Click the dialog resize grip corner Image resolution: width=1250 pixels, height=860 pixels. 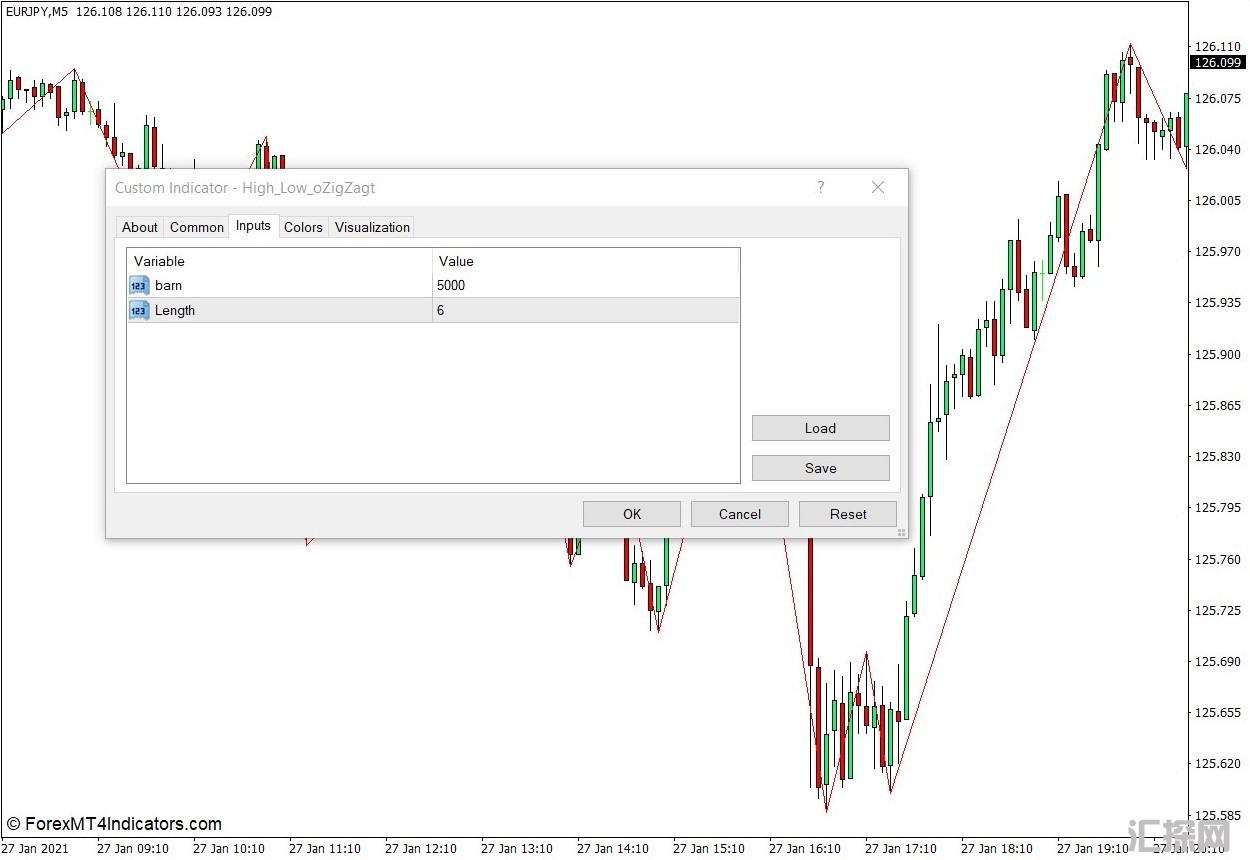[x=901, y=532]
